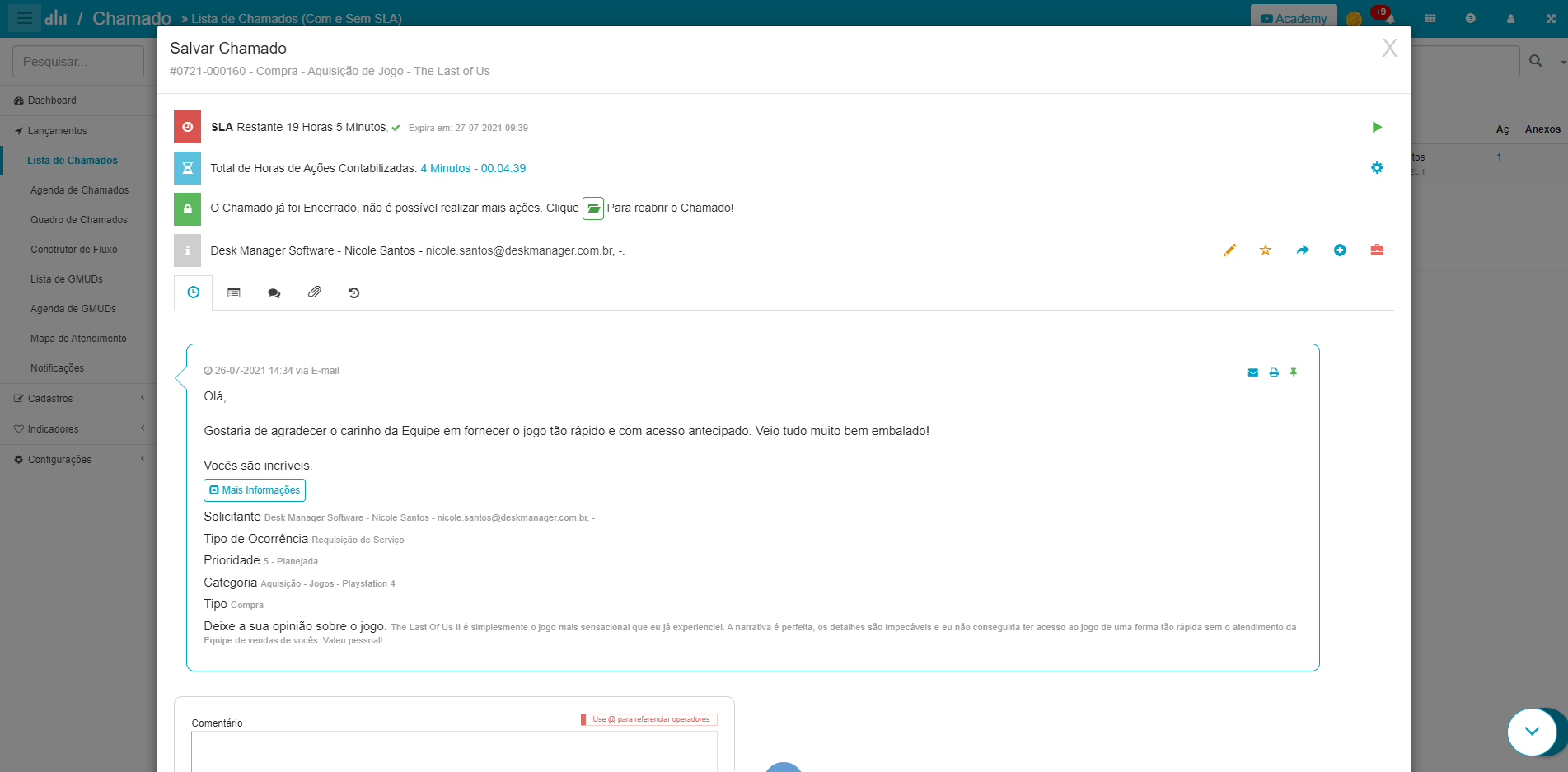Expand the Cadastros sidebar section
Image resolution: width=1568 pixels, height=772 pixels.
78,399
